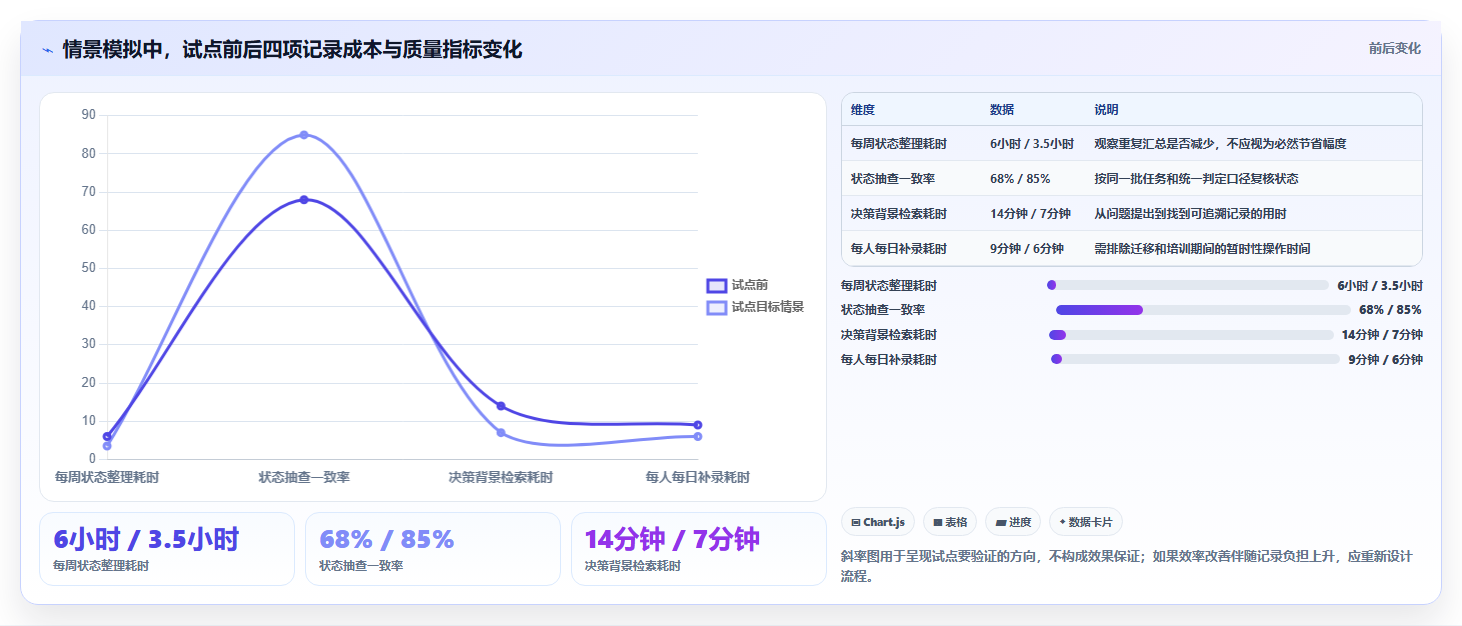
Task: Click the 说明 table column header
Action: point(1107,110)
